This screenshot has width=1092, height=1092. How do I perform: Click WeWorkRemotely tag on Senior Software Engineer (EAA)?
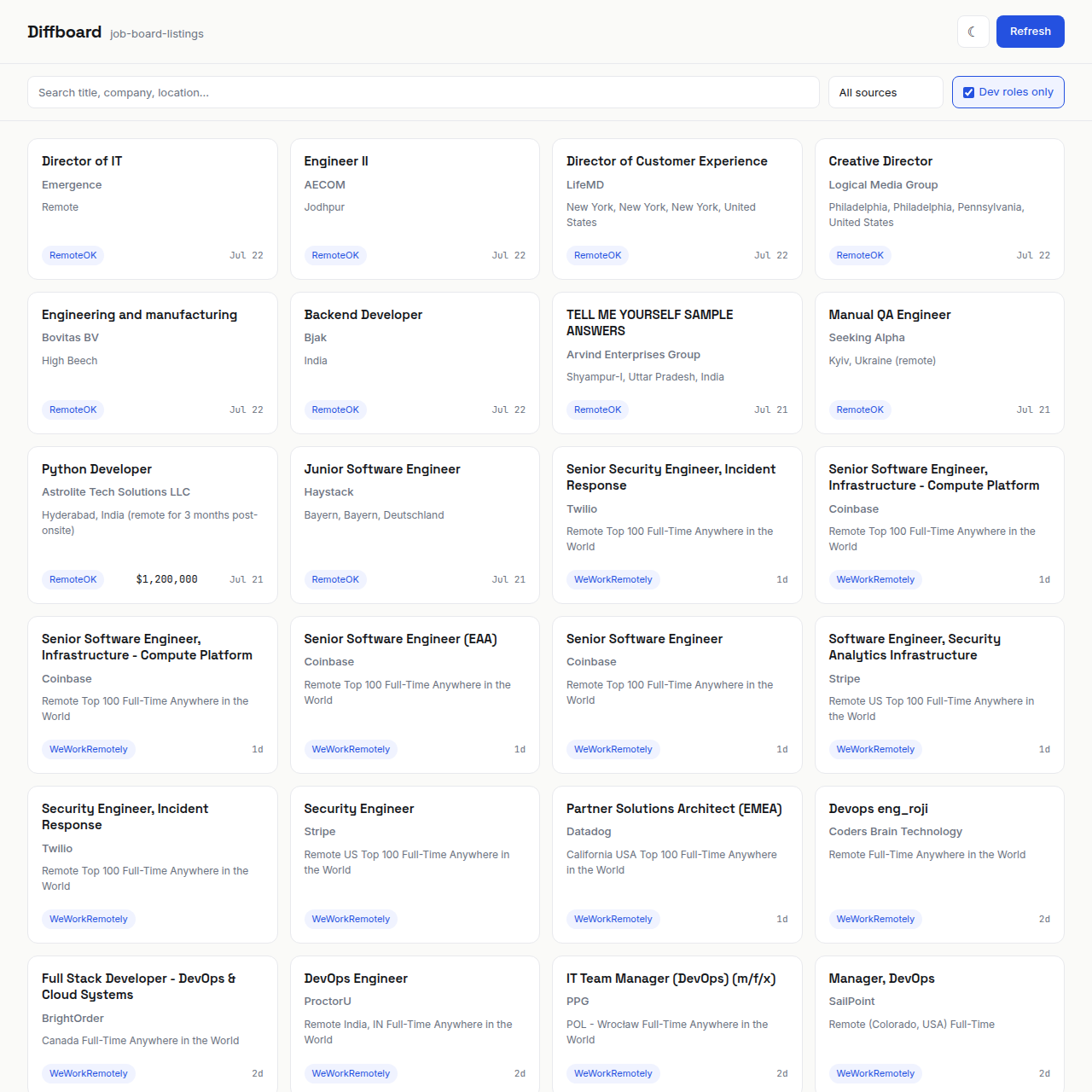pos(351,749)
